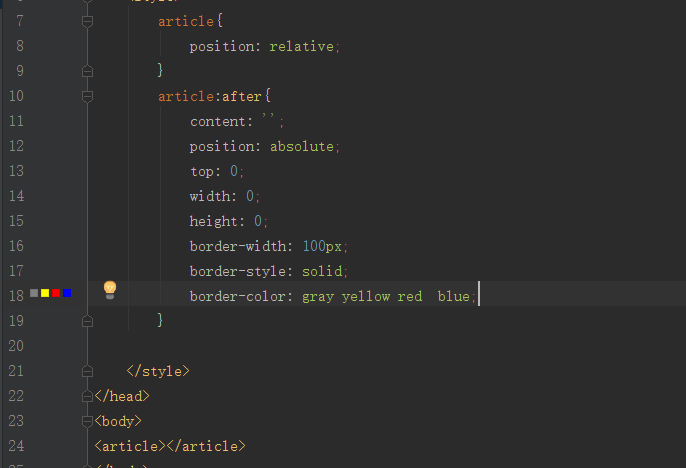Click the yellow keyword in border-color
The image size is (686, 468).
366,296
